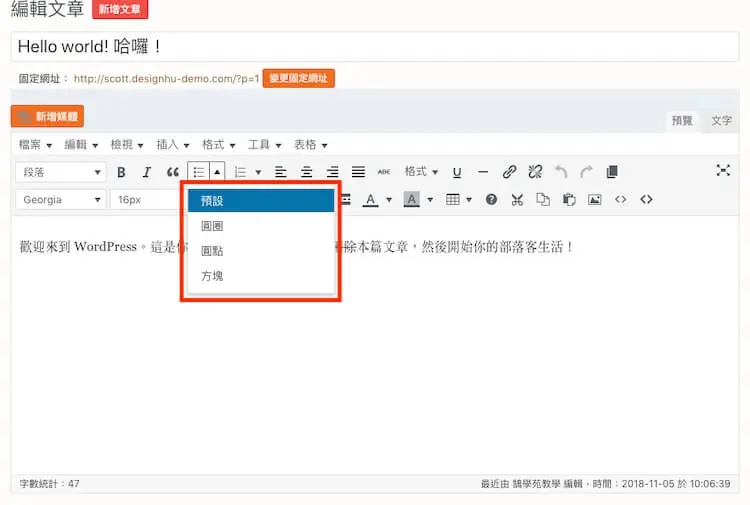Select 圓圈 bullet style
The height and width of the screenshot is (505, 750).
pyautogui.click(x=261, y=226)
